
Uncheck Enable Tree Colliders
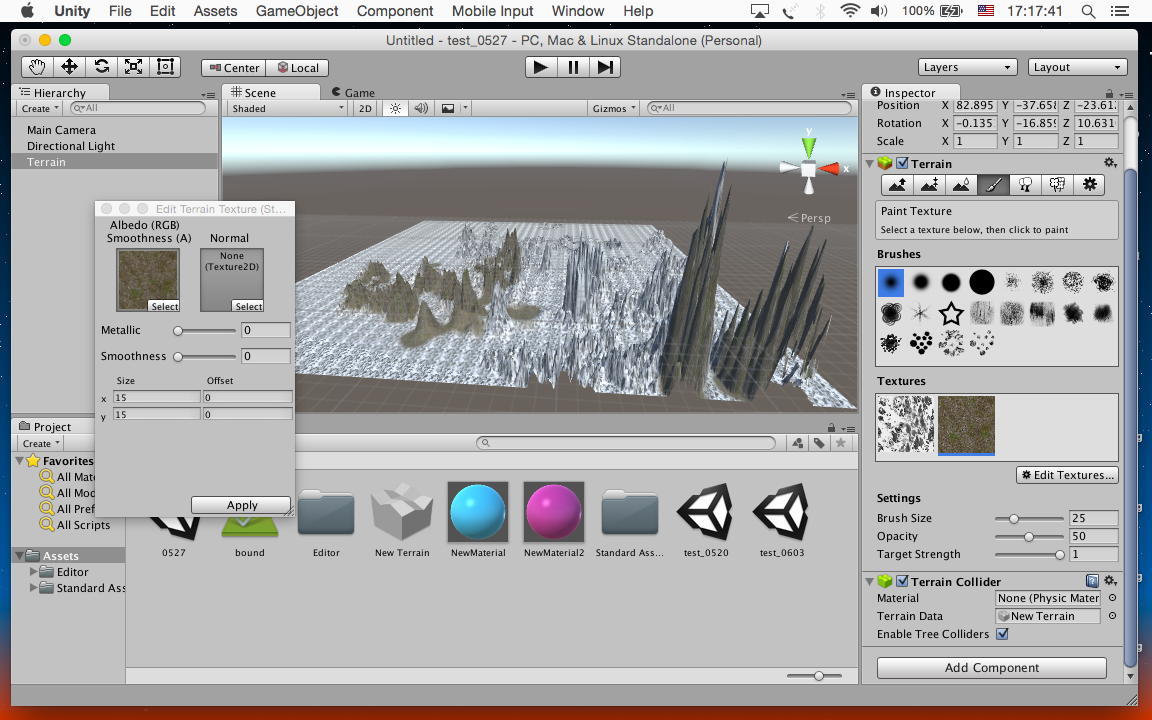[x=1002, y=634]
